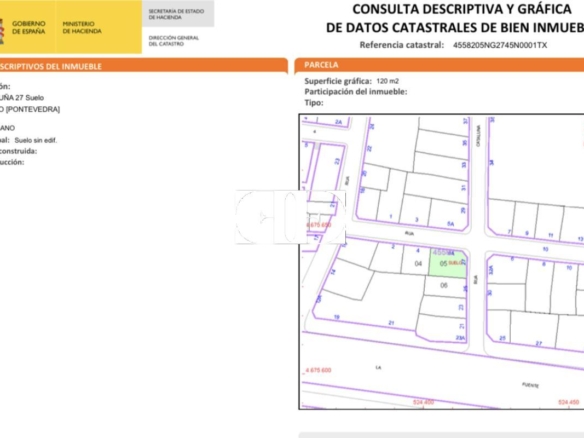
Task: Click the 'Tipo:' label
Action: [x=314, y=103]
